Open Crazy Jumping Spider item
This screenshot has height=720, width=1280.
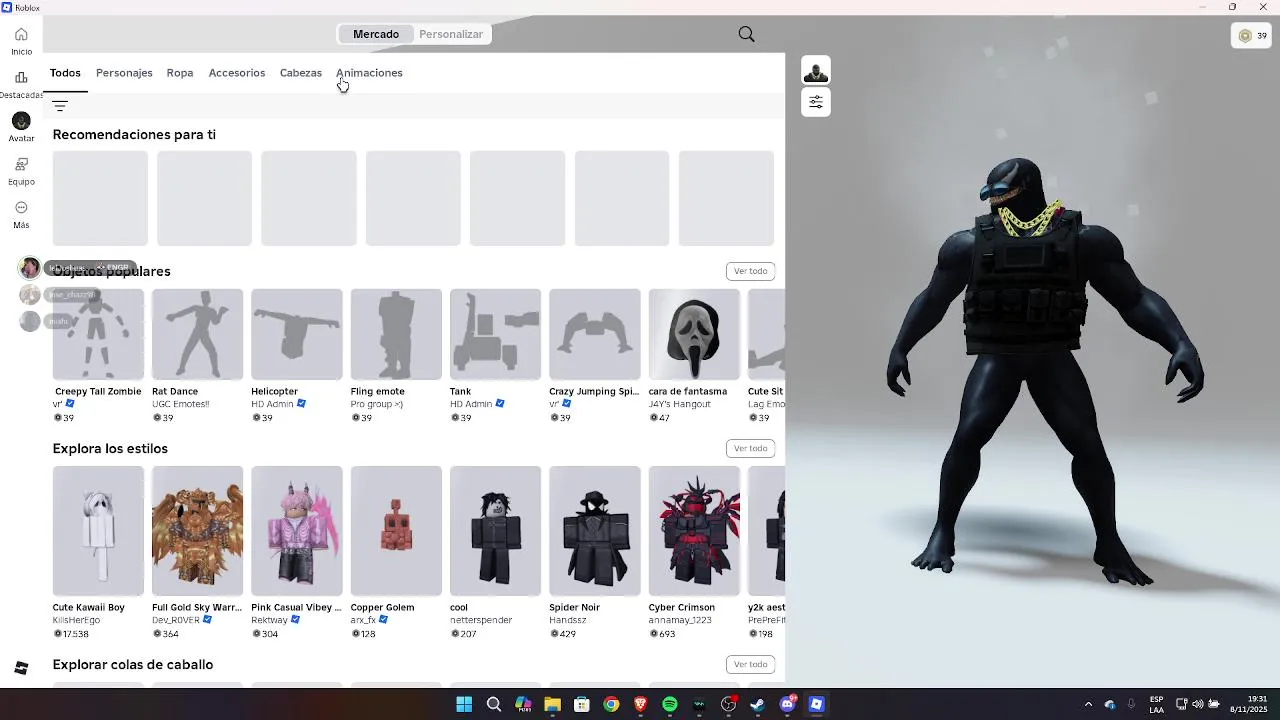595,334
